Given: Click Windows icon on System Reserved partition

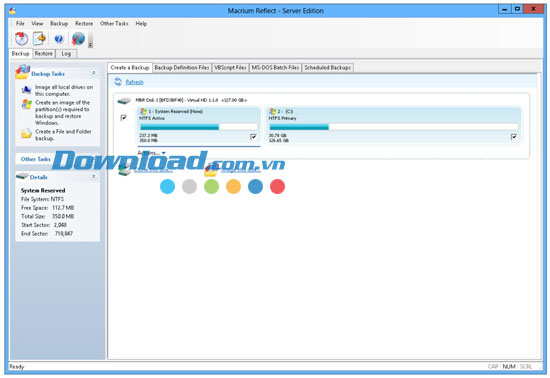Looking at the screenshot, I should pos(143,112).
